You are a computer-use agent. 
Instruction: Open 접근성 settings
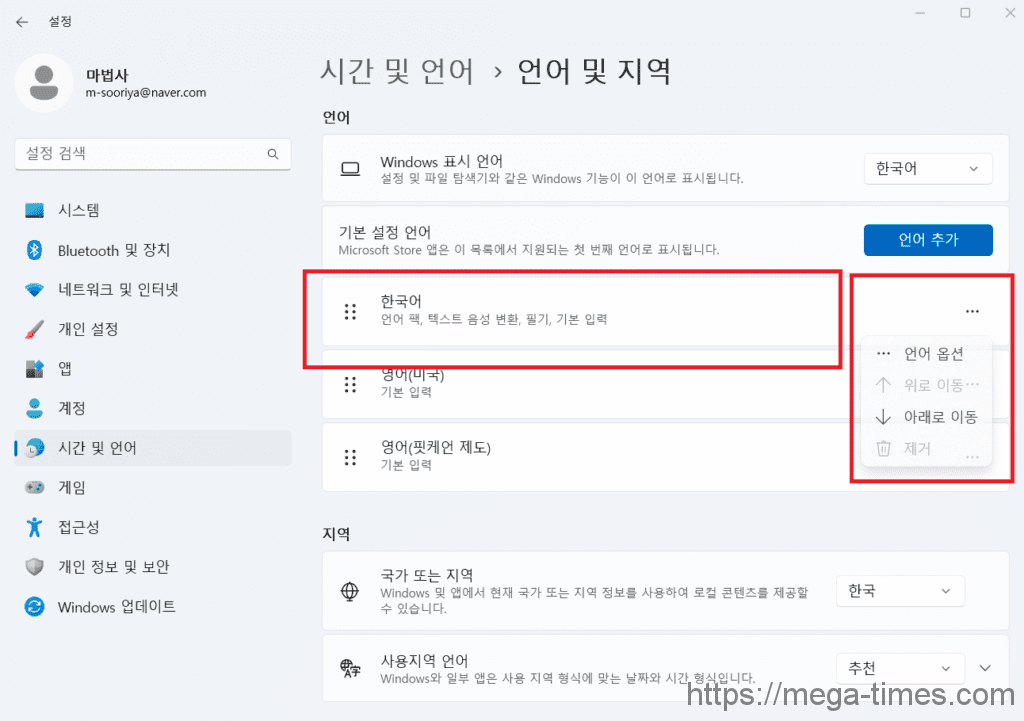click(x=78, y=527)
